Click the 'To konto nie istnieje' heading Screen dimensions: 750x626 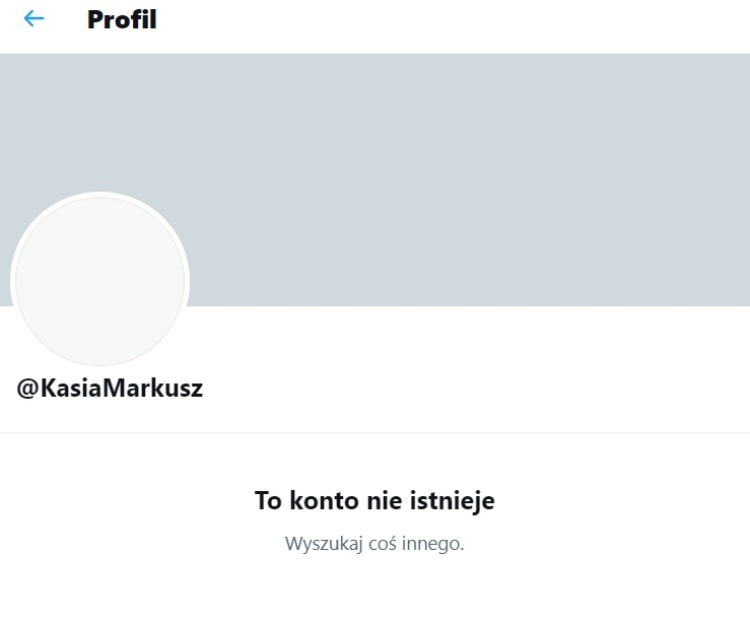pos(375,501)
